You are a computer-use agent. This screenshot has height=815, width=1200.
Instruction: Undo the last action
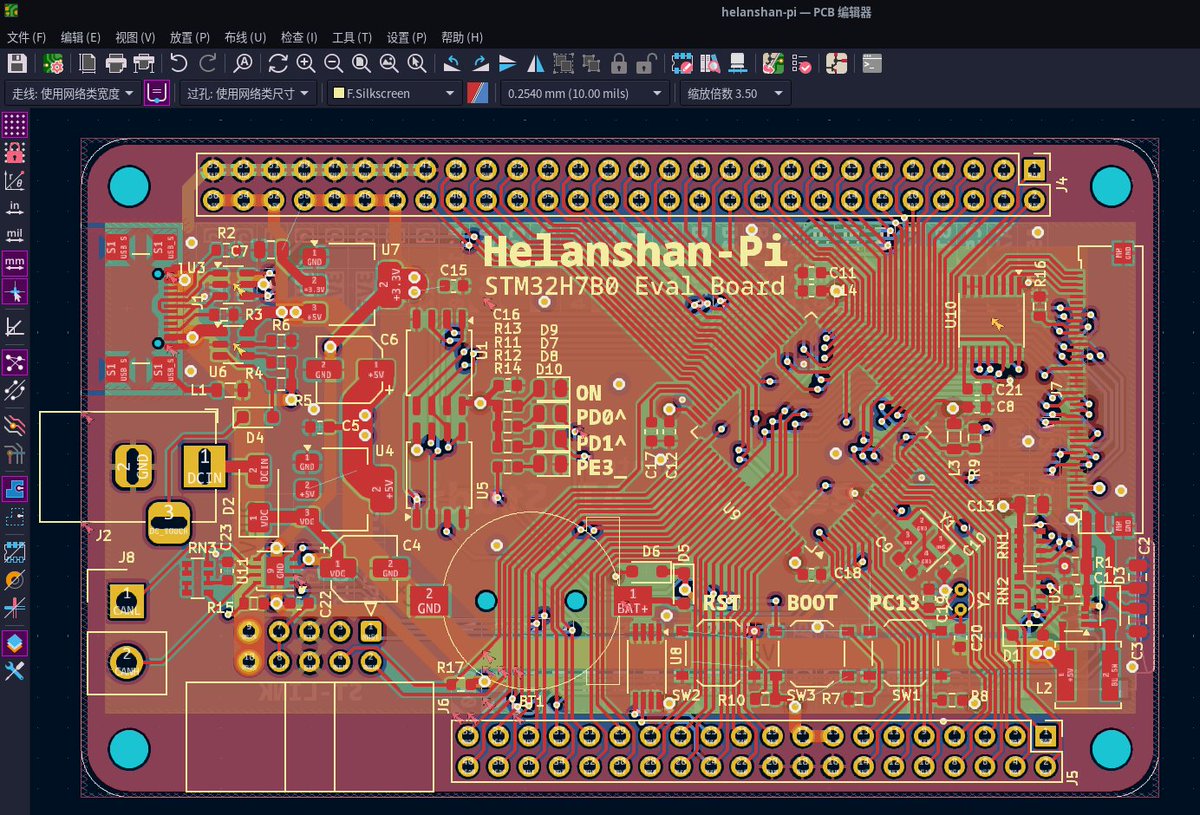coord(179,64)
